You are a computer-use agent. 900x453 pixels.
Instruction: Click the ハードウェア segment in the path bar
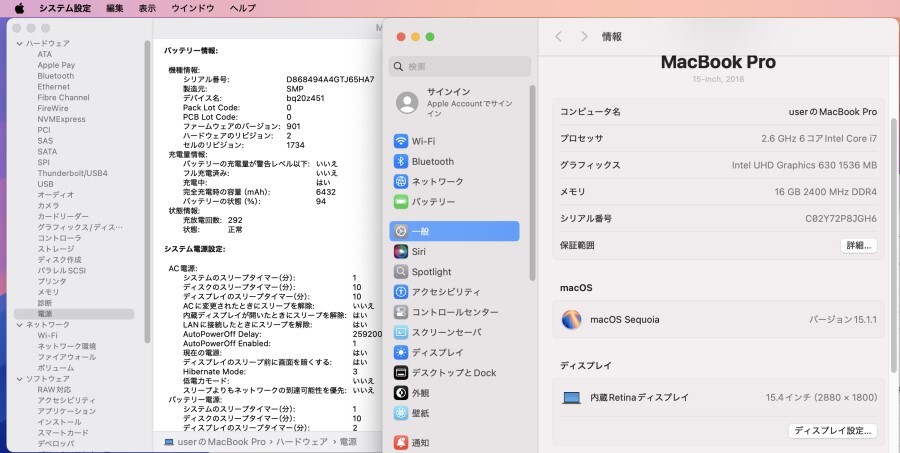pyautogui.click(x=301, y=442)
